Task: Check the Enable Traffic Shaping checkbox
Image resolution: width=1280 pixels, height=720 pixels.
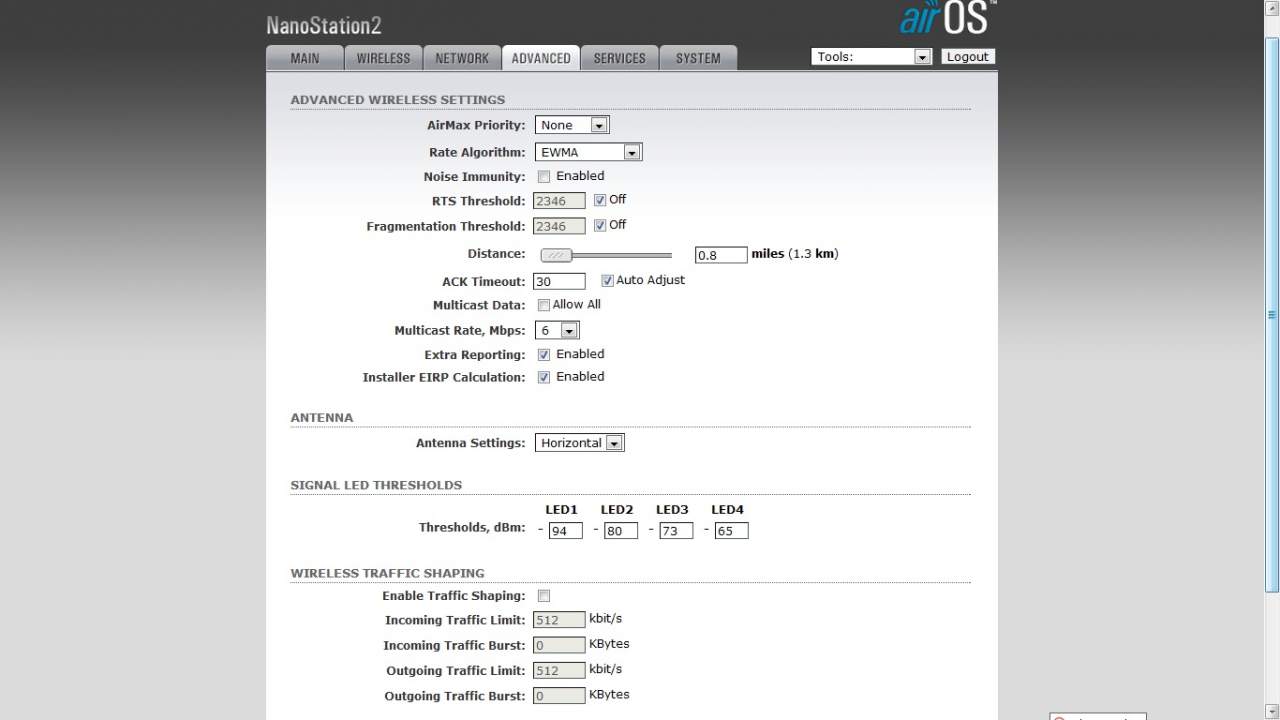Action: click(544, 596)
